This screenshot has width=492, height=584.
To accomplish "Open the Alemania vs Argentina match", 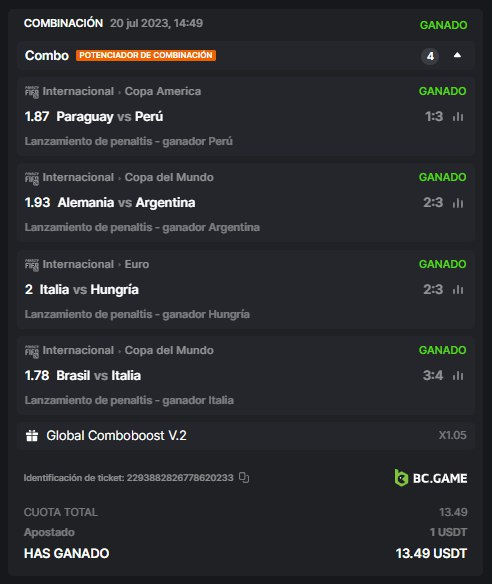I will click(x=126, y=203).
